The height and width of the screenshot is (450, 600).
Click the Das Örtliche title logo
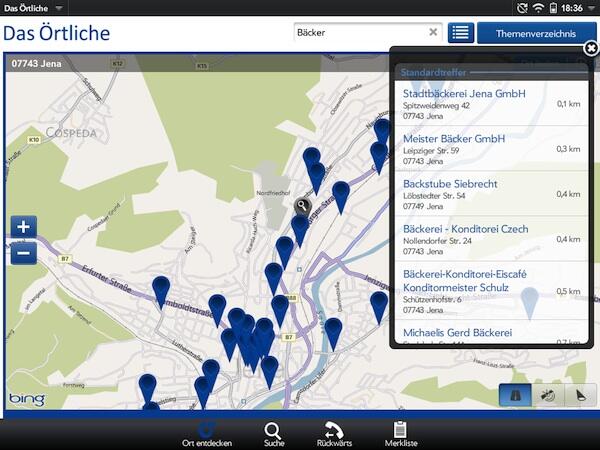pyautogui.click(x=57, y=33)
